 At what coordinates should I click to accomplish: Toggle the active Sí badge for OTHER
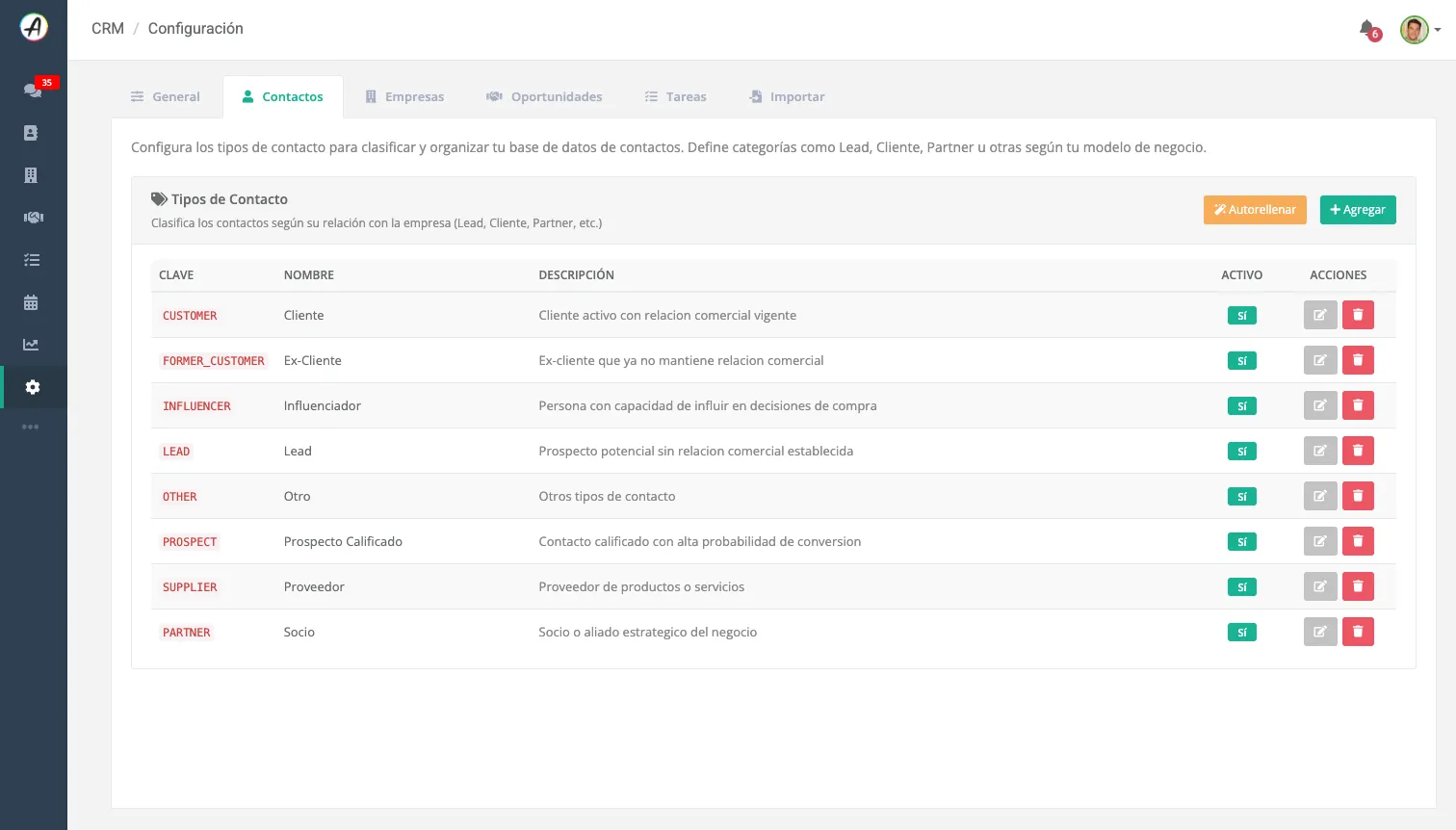click(1242, 497)
